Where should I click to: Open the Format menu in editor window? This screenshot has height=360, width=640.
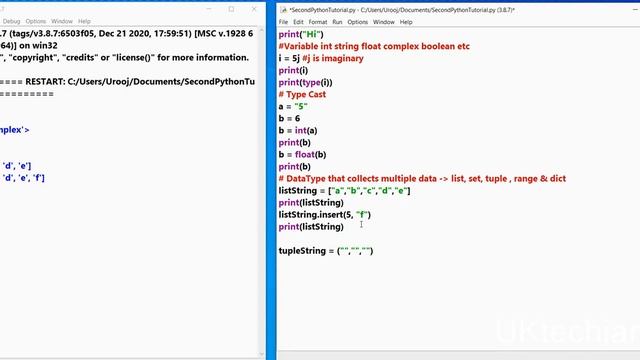click(318, 22)
